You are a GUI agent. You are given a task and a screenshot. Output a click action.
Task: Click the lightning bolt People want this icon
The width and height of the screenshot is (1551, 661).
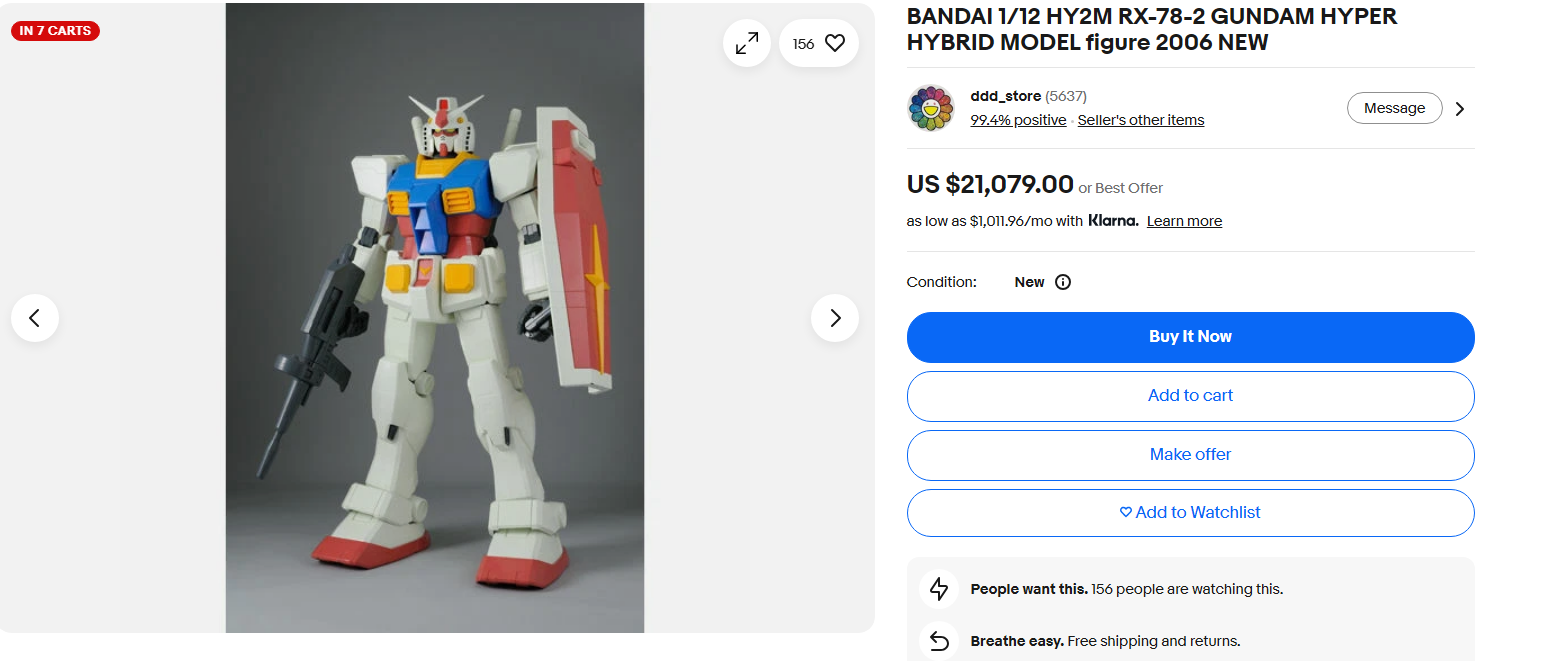pos(939,589)
